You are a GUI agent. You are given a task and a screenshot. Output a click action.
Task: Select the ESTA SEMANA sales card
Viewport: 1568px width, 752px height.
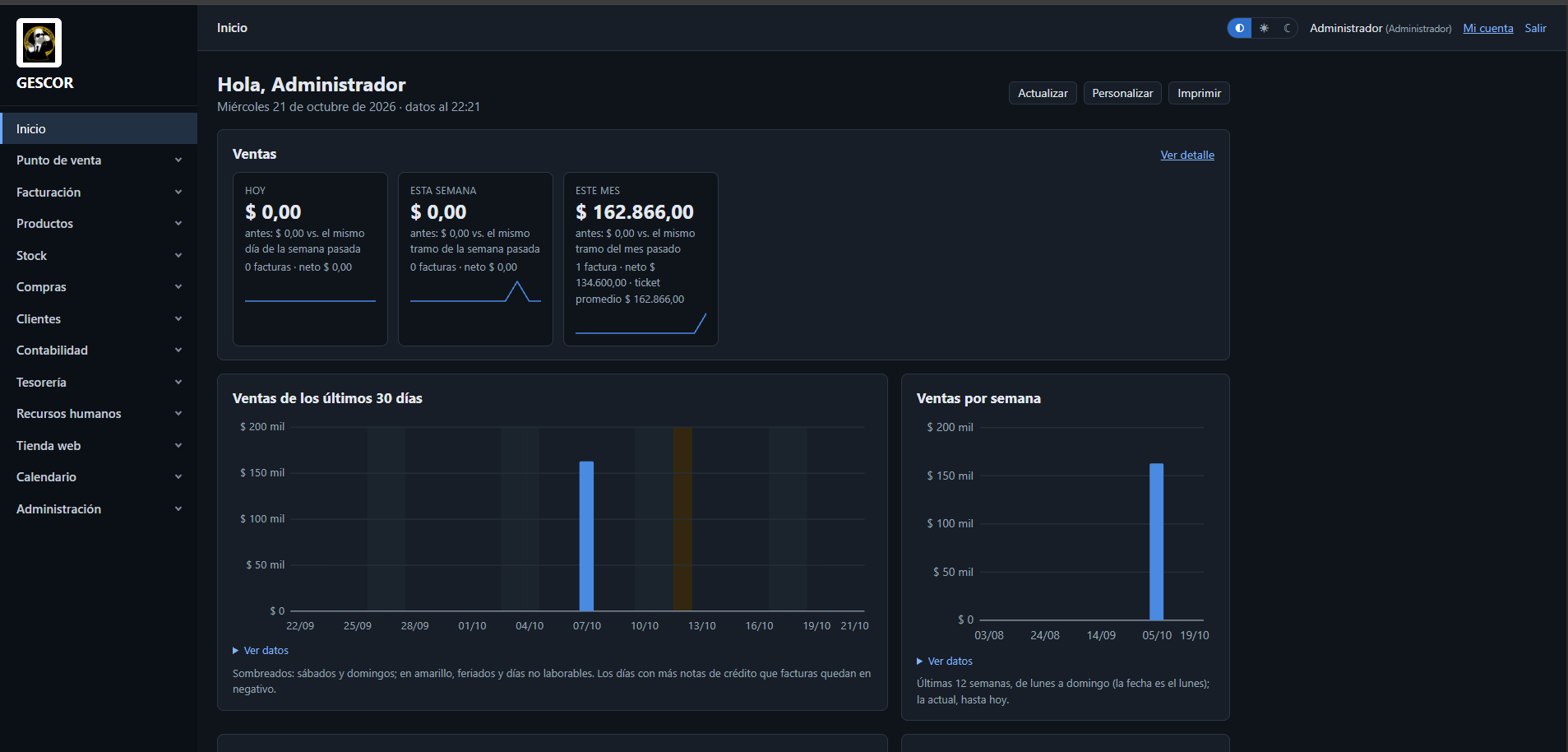[475, 259]
